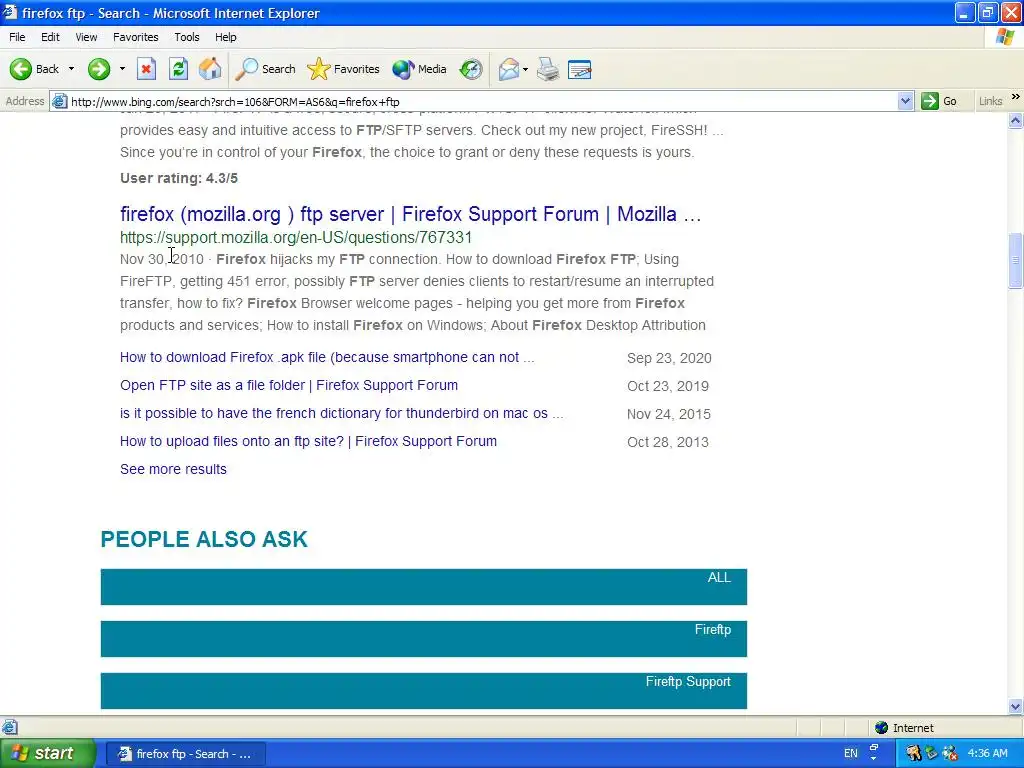
Task: Click the scrollbar up arrow
Action: click(x=1016, y=120)
